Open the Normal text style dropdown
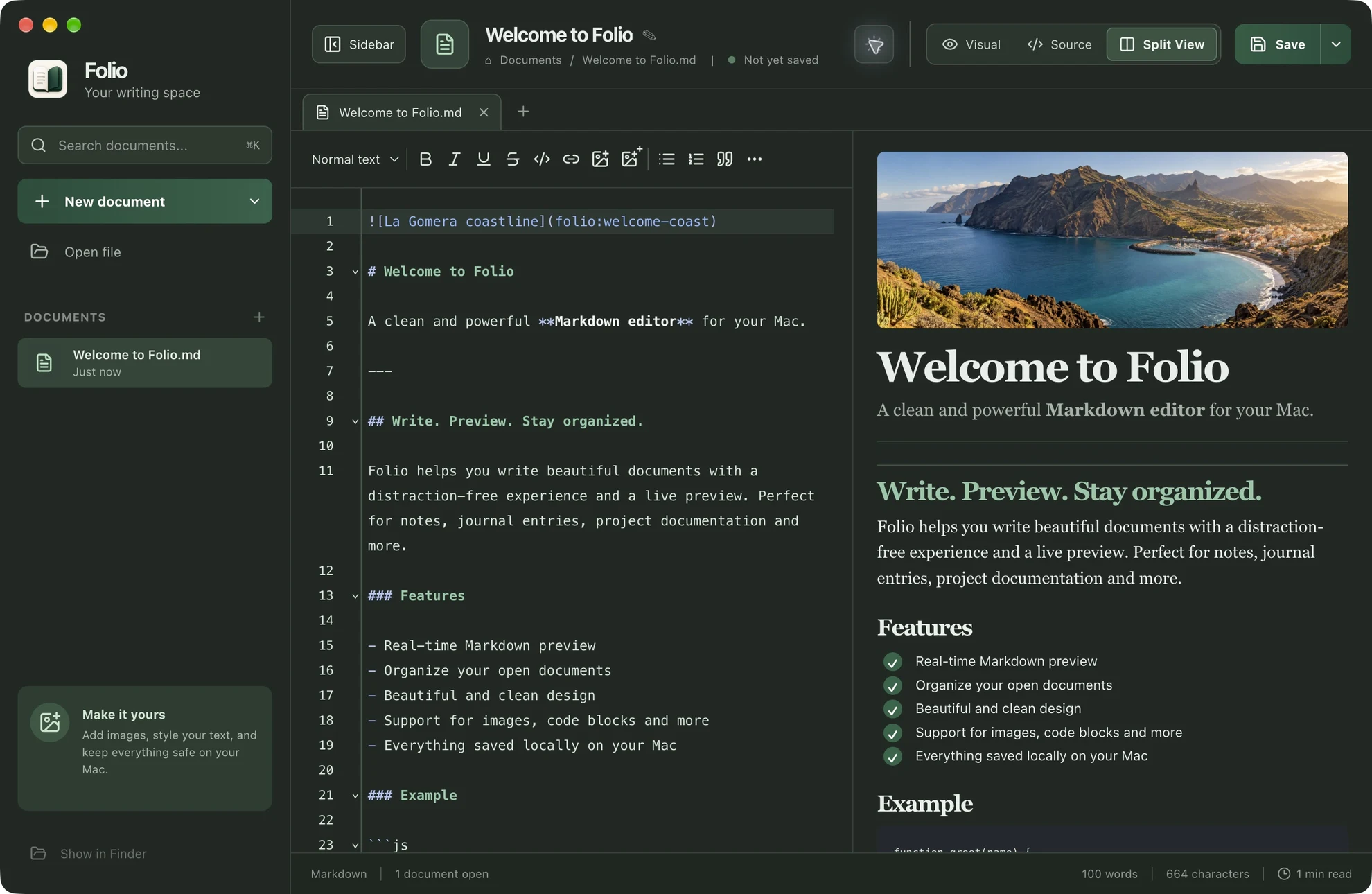 point(355,159)
